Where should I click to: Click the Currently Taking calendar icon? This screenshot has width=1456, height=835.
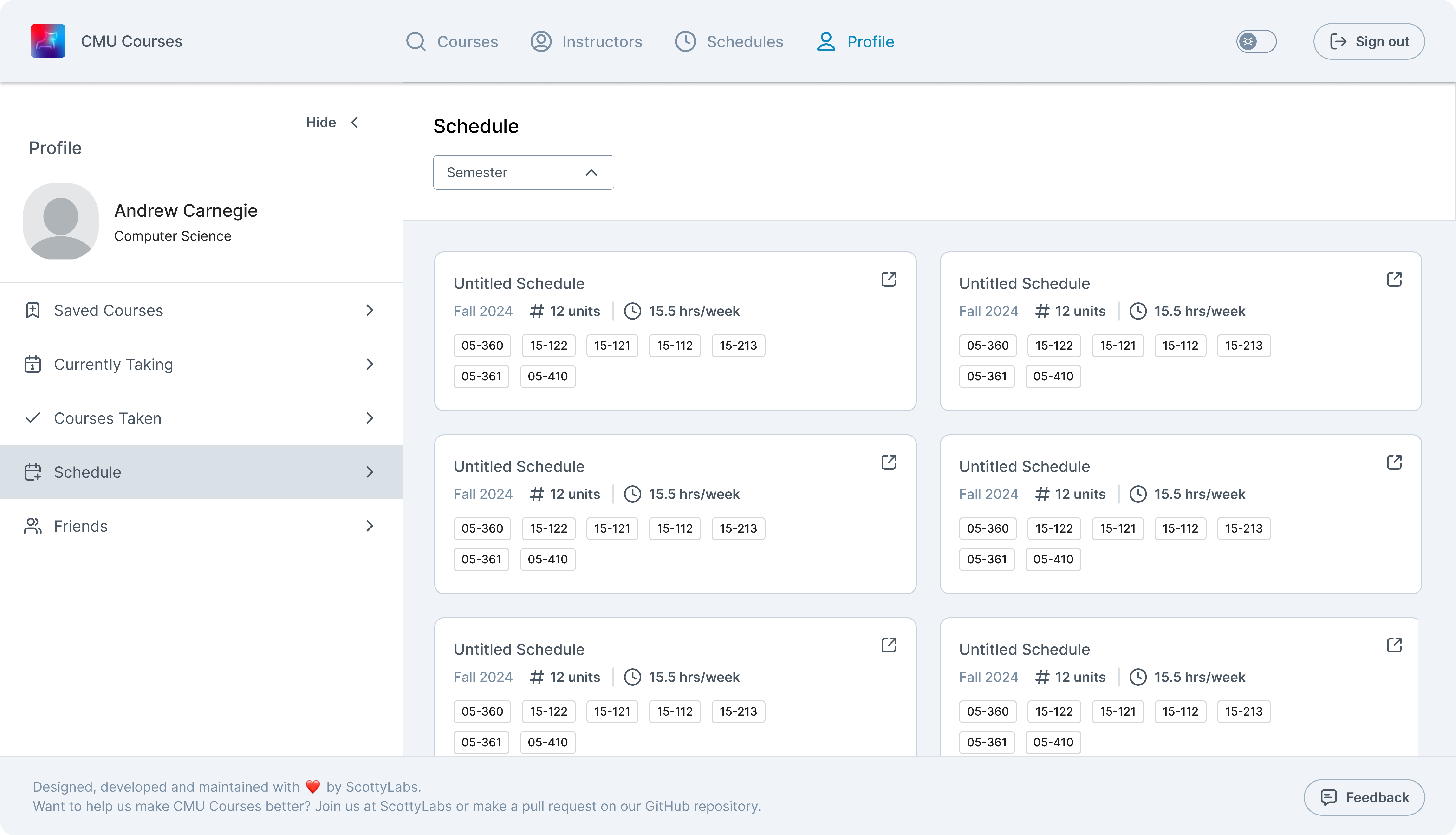pyautogui.click(x=33, y=364)
